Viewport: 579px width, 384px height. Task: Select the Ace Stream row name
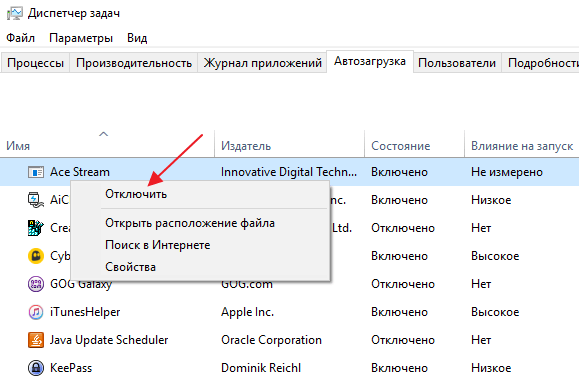tap(80, 172)
